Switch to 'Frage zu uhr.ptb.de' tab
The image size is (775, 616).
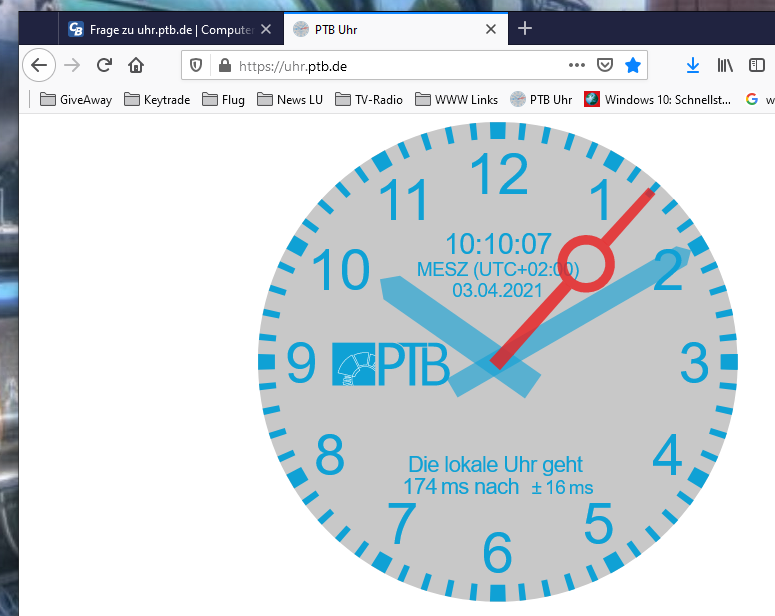[x=171, y=29]
